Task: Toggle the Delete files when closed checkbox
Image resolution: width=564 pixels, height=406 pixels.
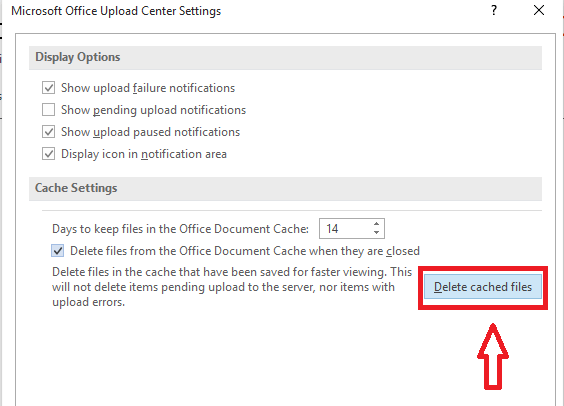Action: pos(58,251)
